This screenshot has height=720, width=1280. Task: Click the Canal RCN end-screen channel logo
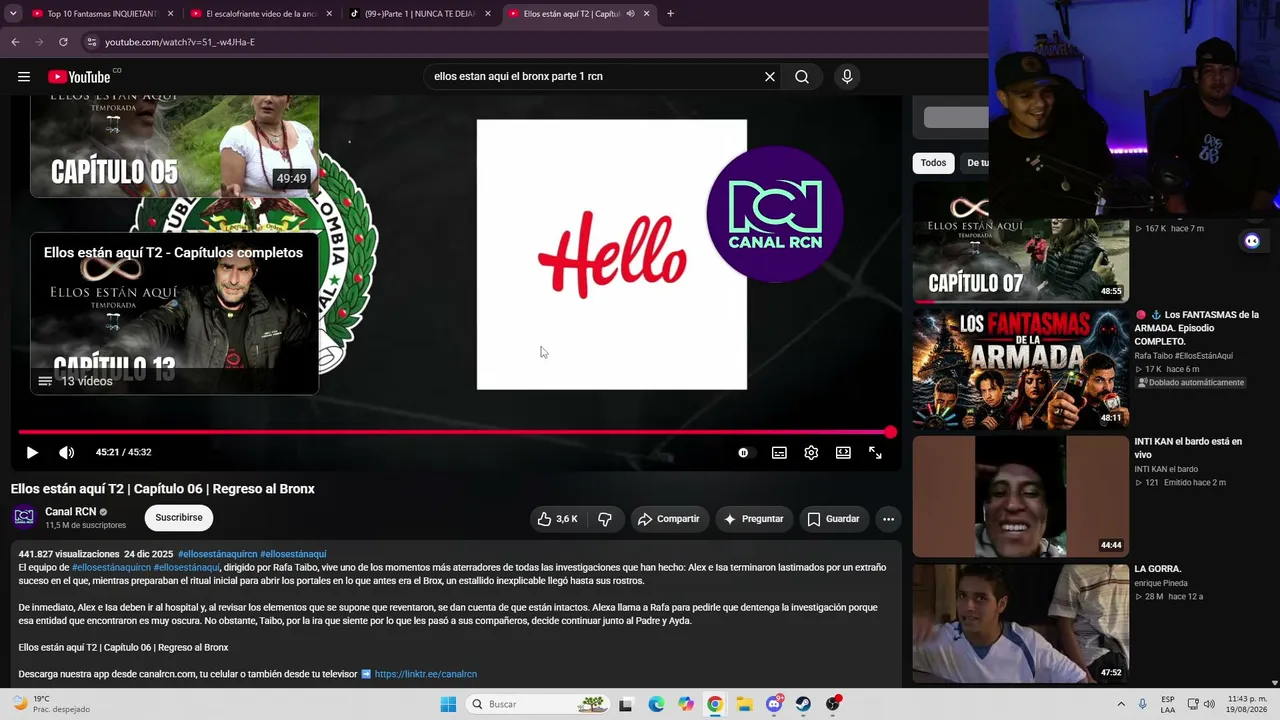[775, 214]
